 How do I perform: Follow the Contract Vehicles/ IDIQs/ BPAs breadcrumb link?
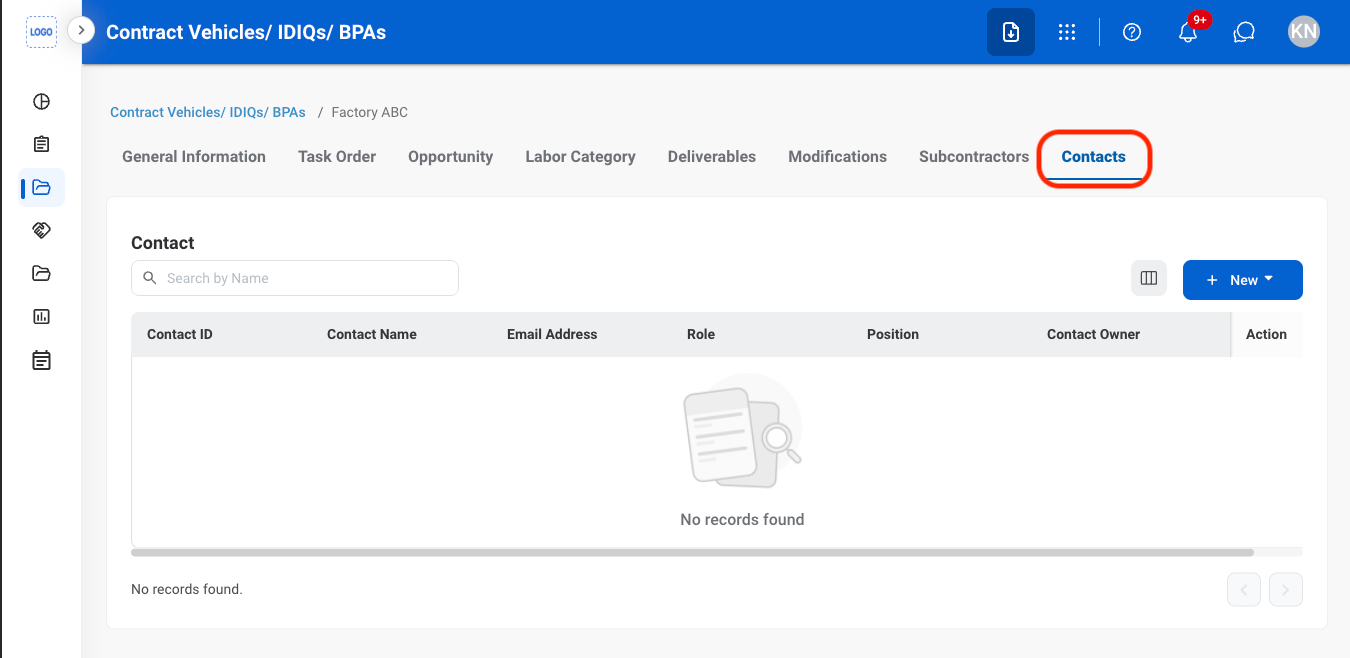tap(208, 112)
